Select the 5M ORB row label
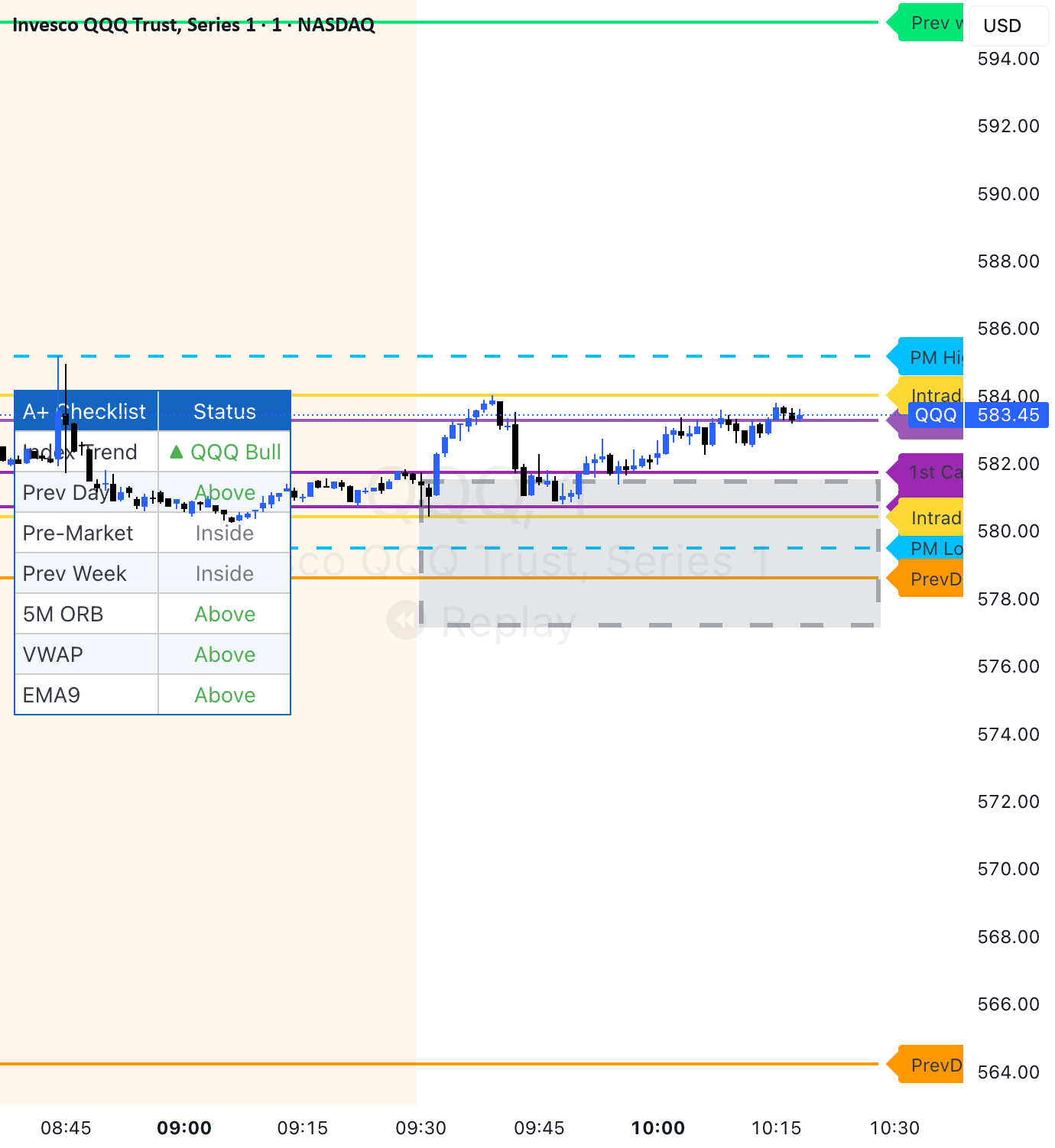Viewport: 1055px width, 1148px height. (x=86, y=614)
